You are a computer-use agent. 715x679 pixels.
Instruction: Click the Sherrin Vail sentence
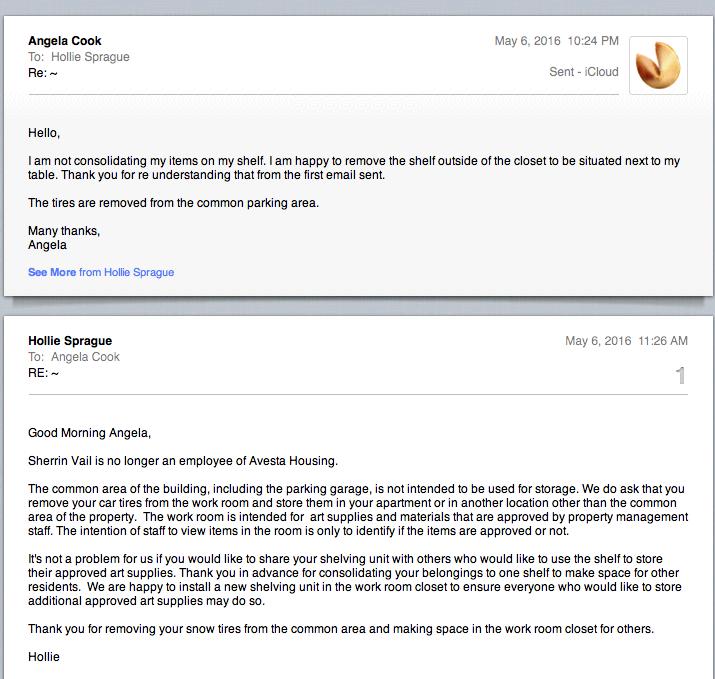pos(183,461)
